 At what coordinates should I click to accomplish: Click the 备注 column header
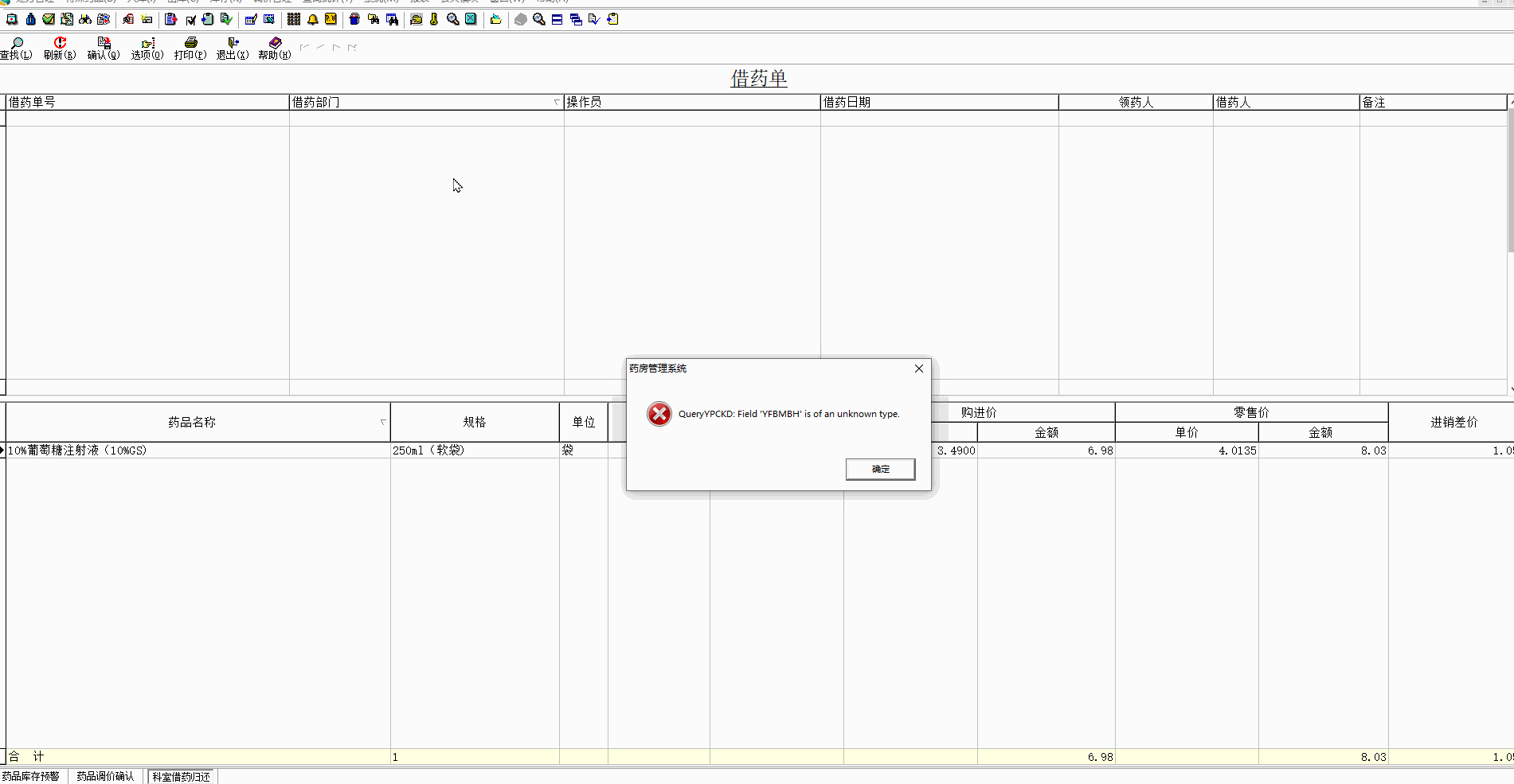point(1434,102)
